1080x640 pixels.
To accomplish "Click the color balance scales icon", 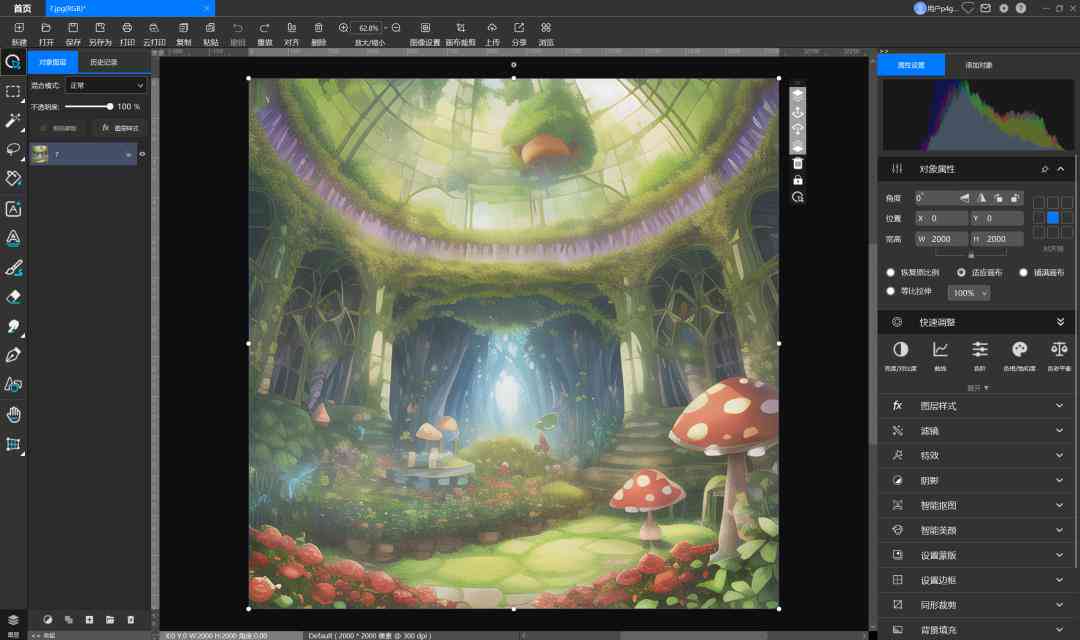I will point(1059,349).
